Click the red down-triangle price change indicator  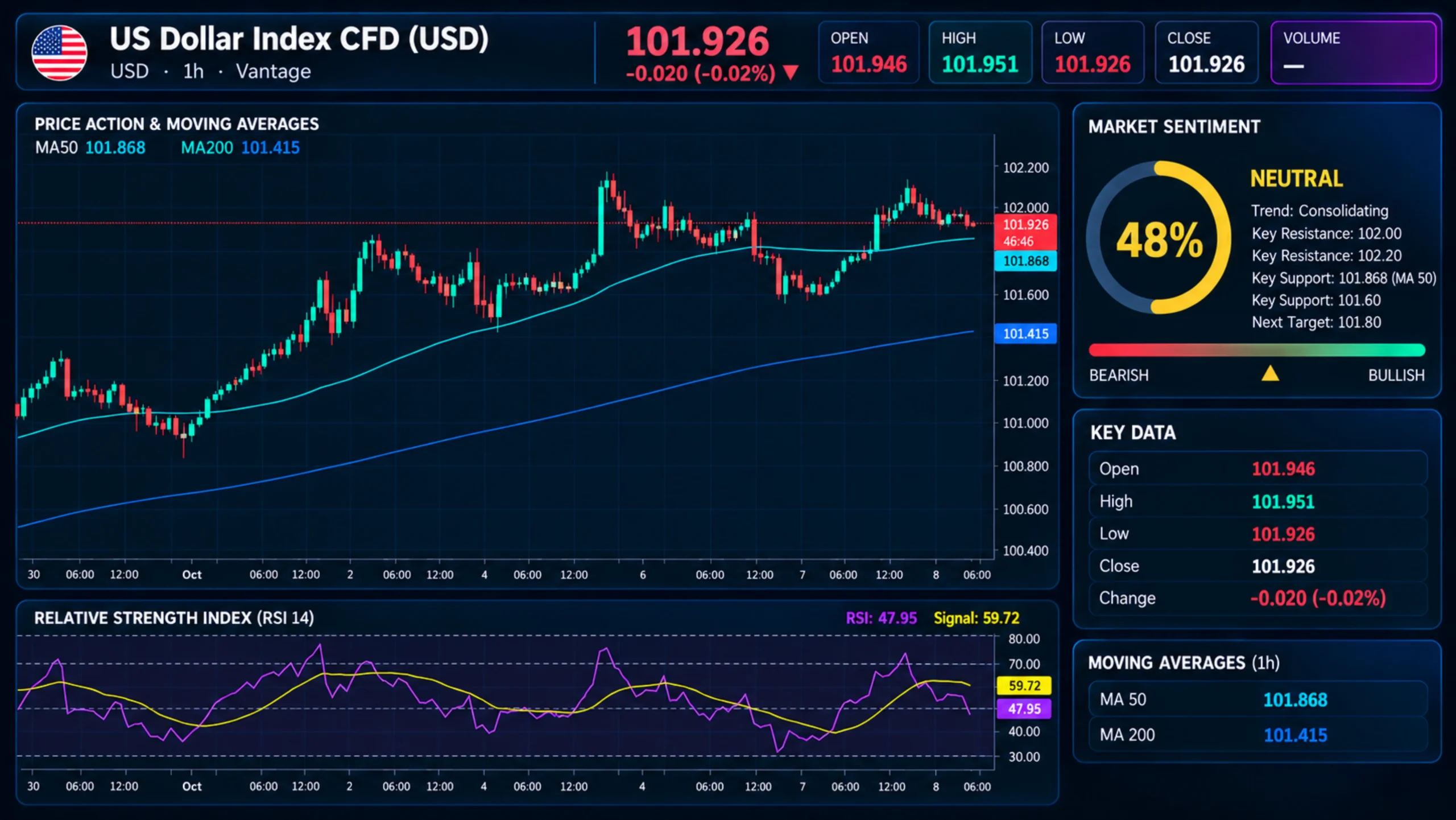(791, 73)
